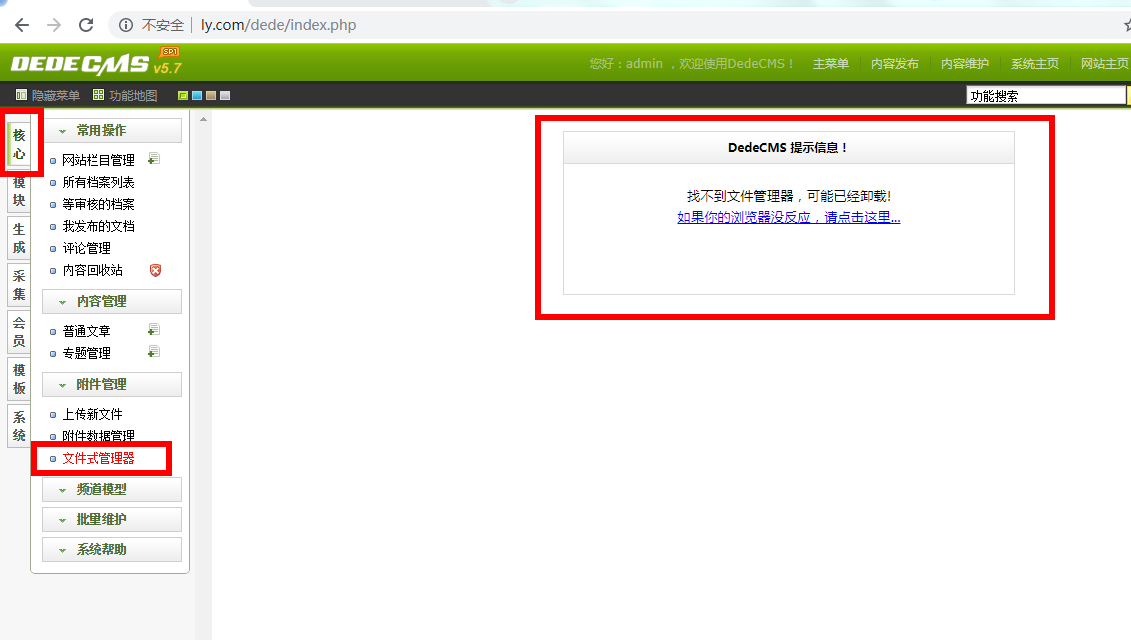The width and height of the screenshot is (1131, 640).
Task: Click the add-document icon beside 网站栏目管理
Action: tap(153, 159)
